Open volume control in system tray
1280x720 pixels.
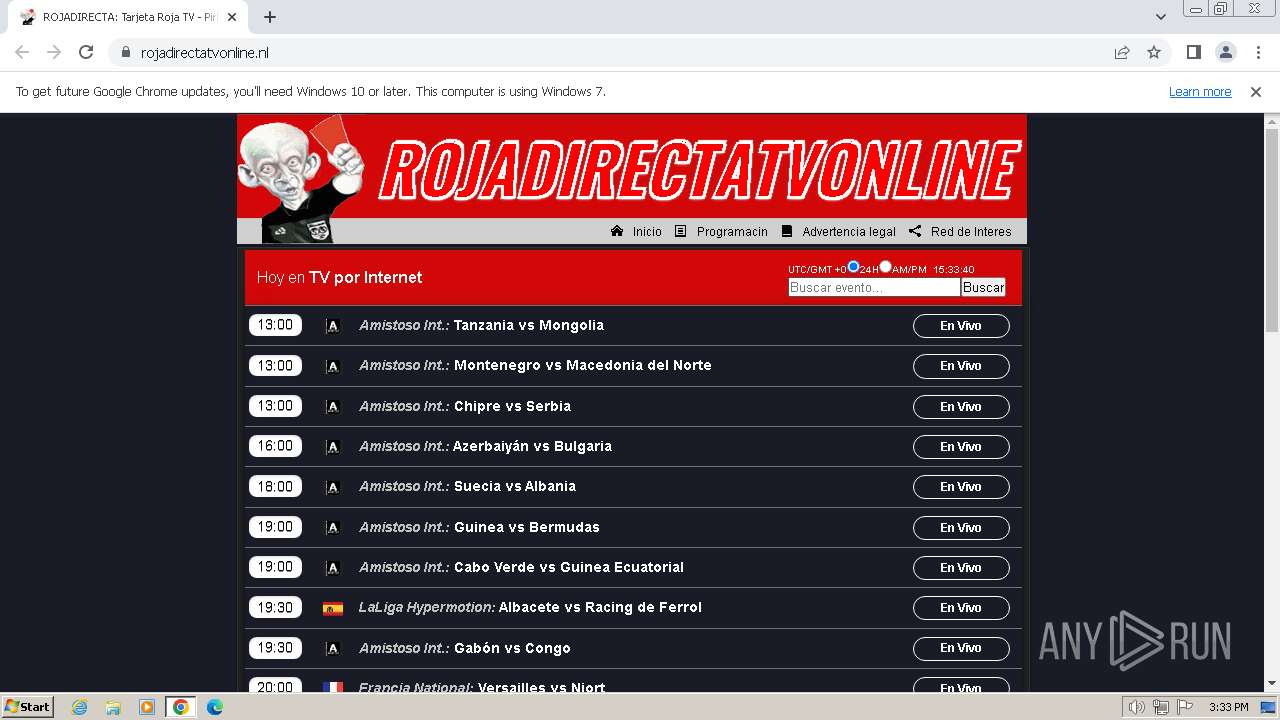click(x=1137, y=707)
